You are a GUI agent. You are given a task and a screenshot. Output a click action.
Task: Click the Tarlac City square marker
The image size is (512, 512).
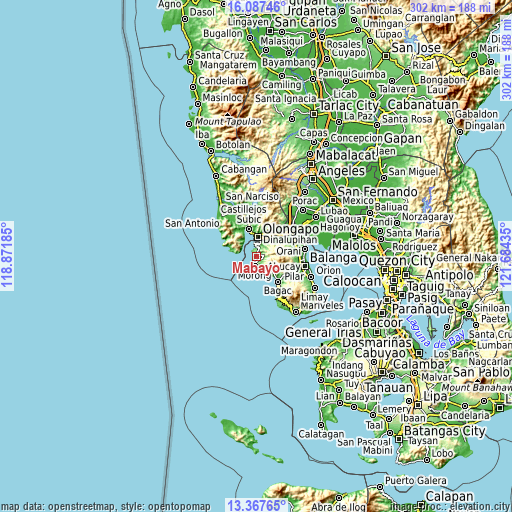tap(314, 114)
